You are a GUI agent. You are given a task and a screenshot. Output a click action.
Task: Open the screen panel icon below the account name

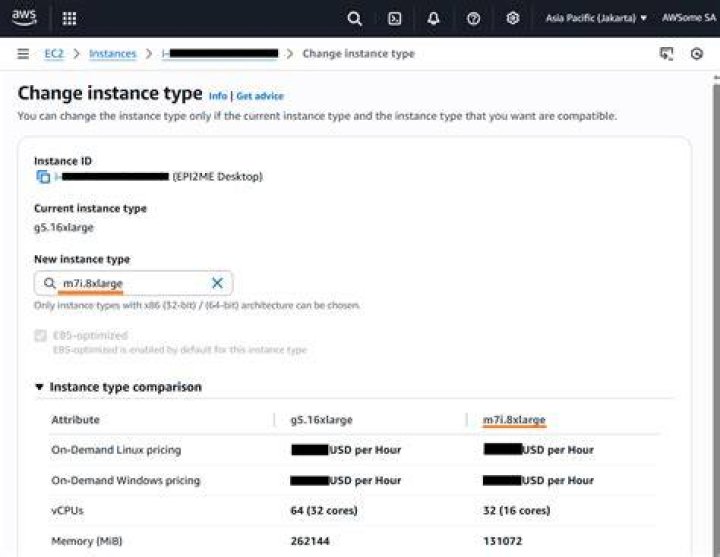(666, 54)
